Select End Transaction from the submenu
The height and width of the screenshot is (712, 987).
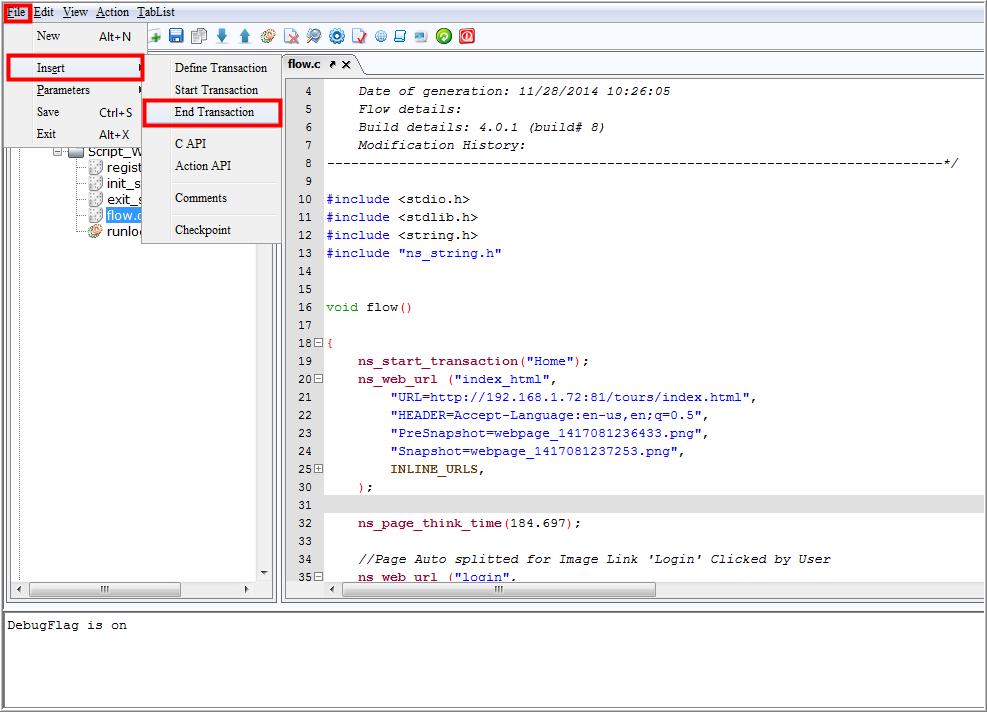tap(212, 112)
